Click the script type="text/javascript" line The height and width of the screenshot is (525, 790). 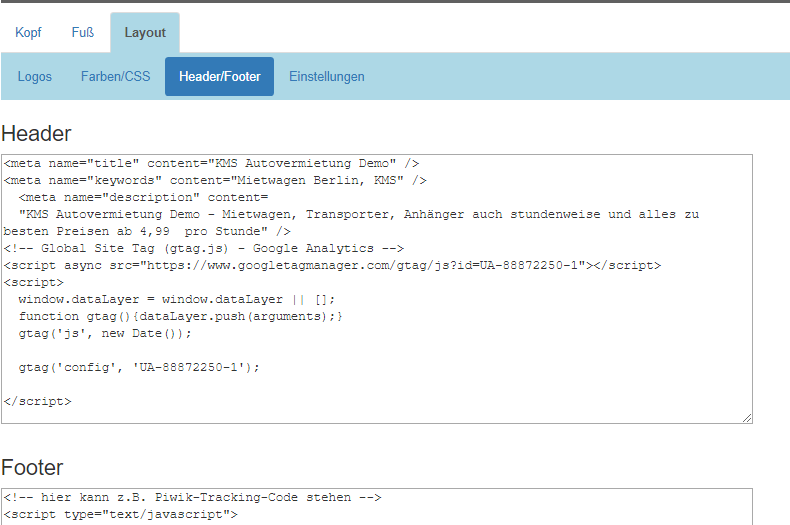121,514
